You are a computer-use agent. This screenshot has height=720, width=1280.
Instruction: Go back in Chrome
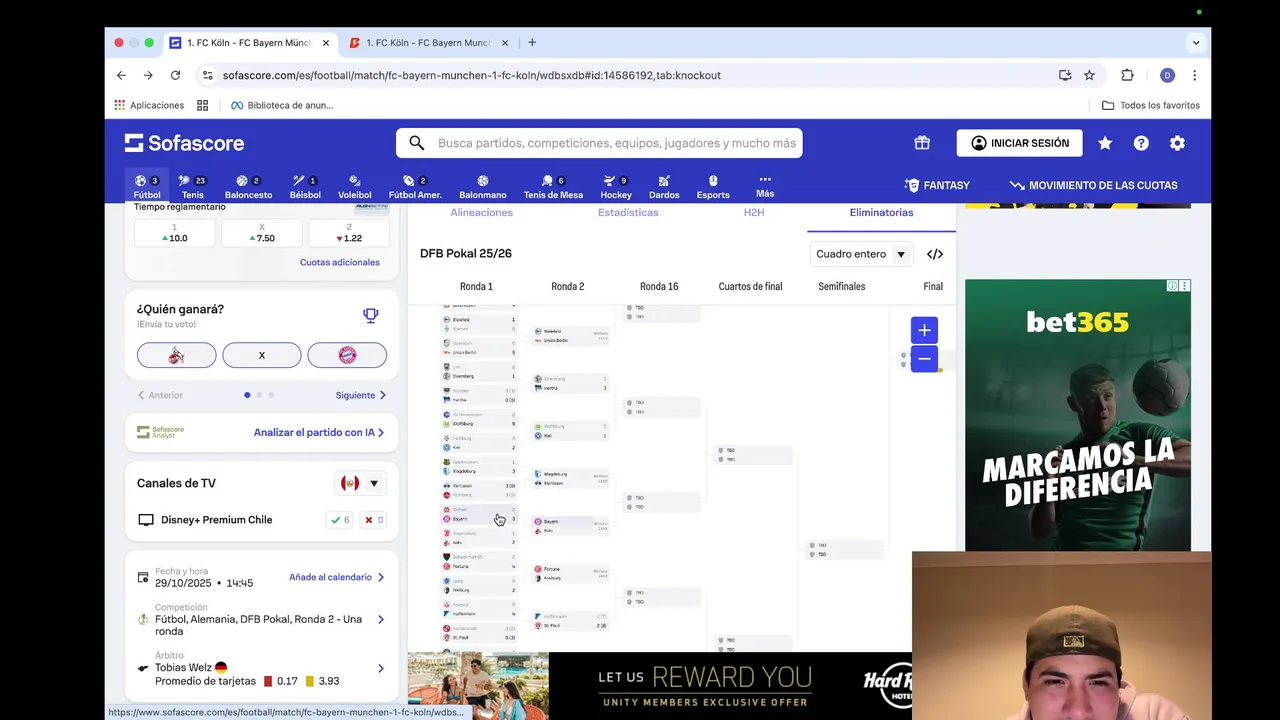click(121, 75)
